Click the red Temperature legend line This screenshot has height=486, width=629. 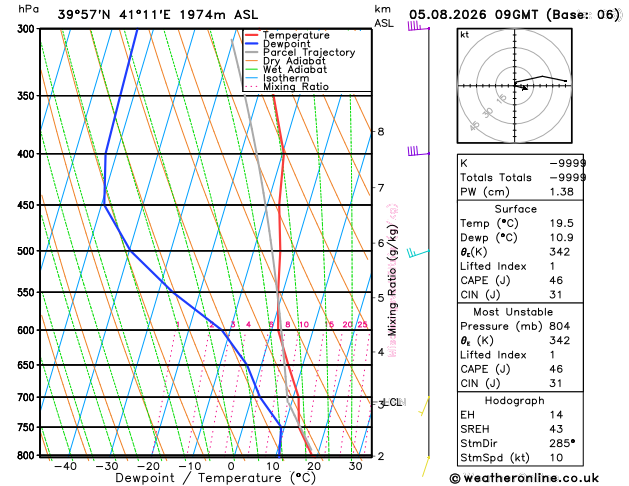coord(252,35)
